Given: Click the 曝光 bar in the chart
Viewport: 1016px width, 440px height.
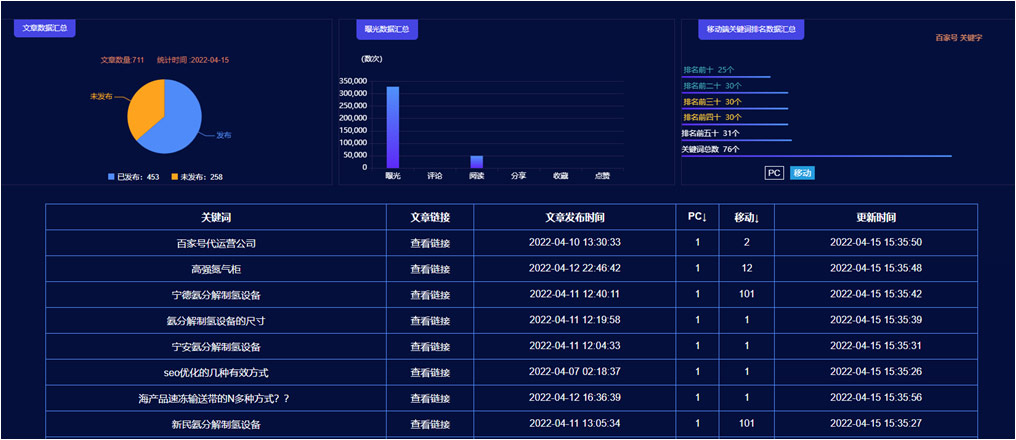Looking at the screenshot, I should coord(392,127).
